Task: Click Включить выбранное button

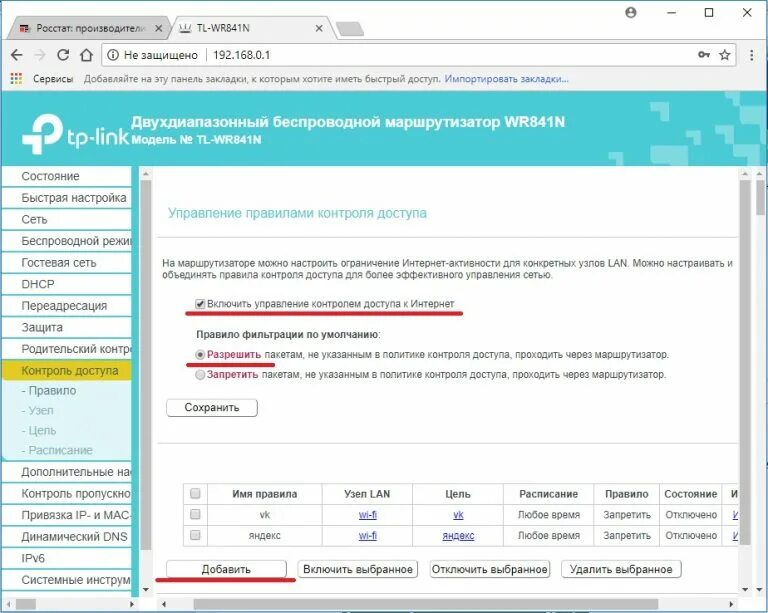Action: [x=358, y=569]
